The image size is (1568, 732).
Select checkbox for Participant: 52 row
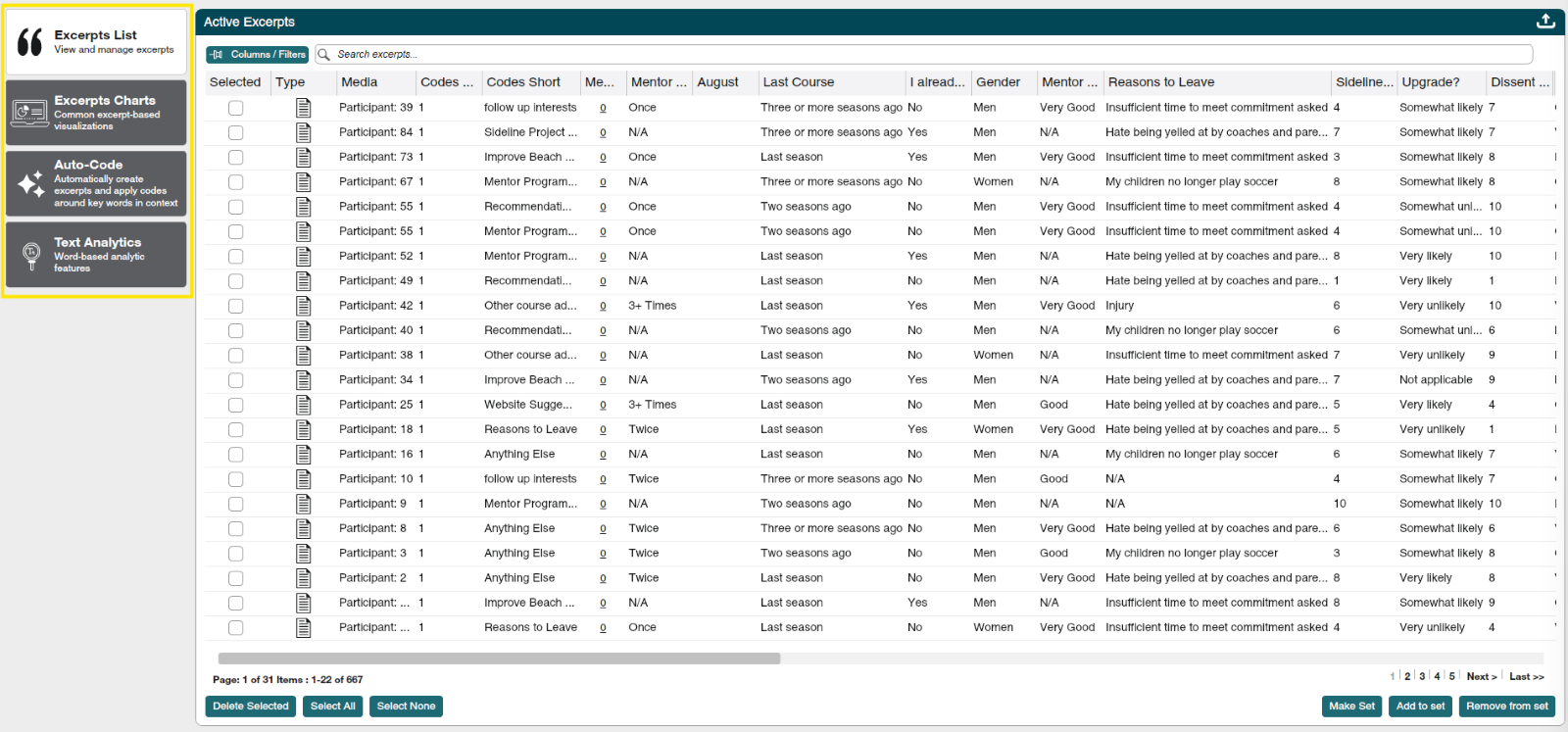click(236, 256)
